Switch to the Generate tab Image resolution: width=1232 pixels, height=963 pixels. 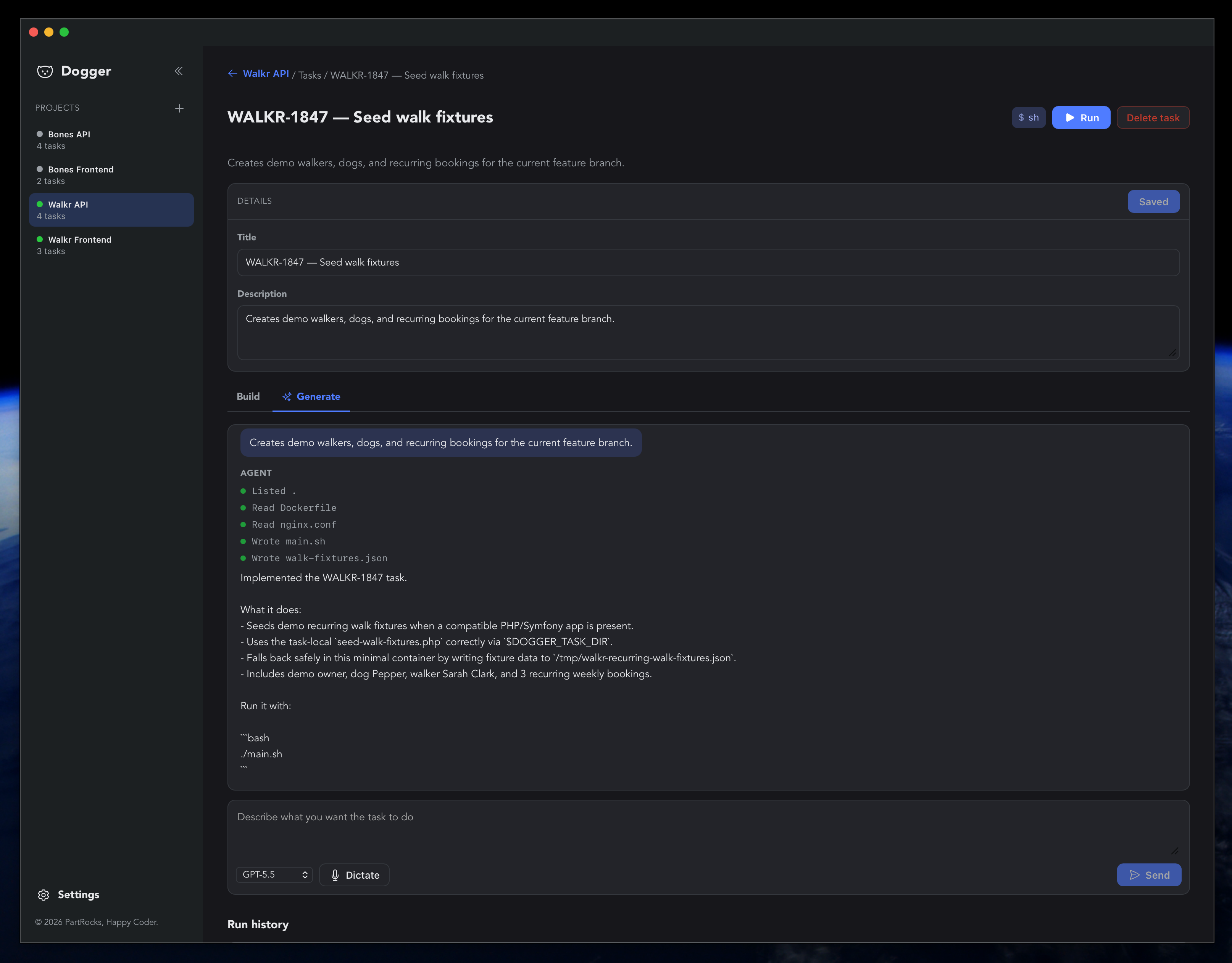[311, 396]
